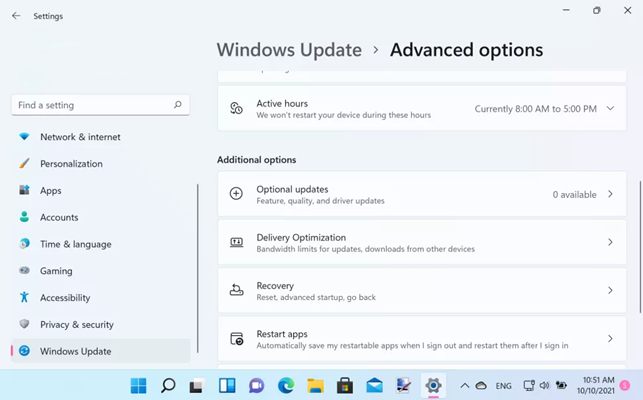643x400 pixels.
Task: Click the Accounts person icon
Action: [x=24, y=217]
